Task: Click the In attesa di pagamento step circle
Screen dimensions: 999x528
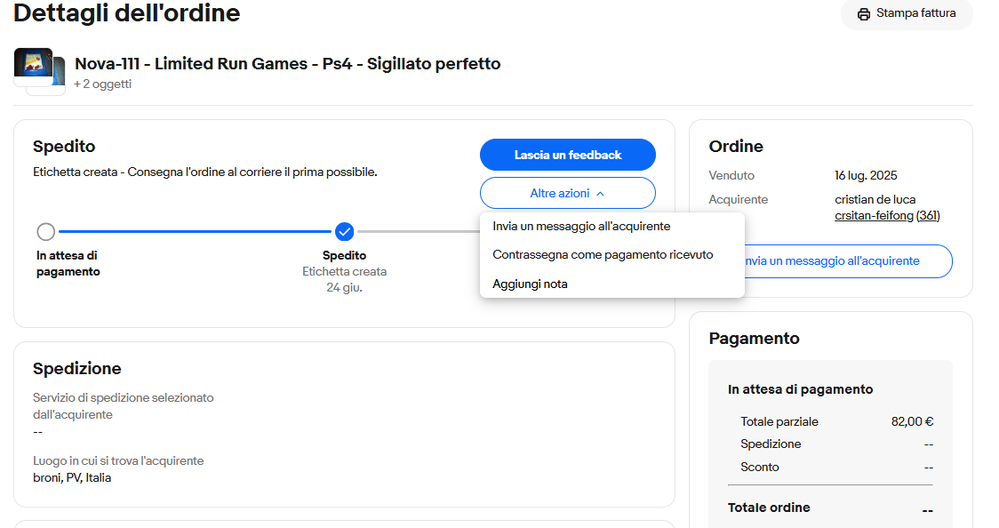Action: coord(46,231)
